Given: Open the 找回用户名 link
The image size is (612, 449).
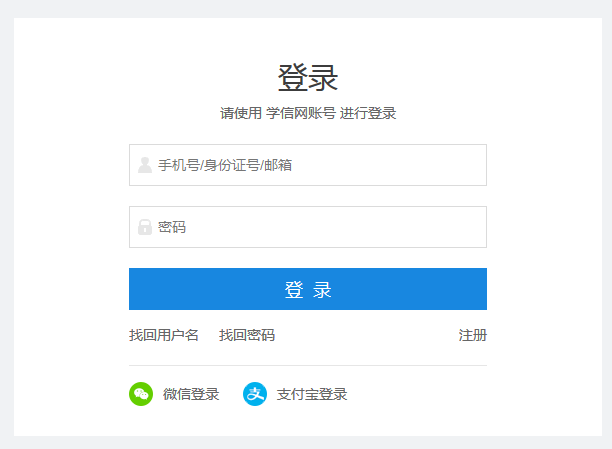Looking at the screenshot, I should (164, 335).
